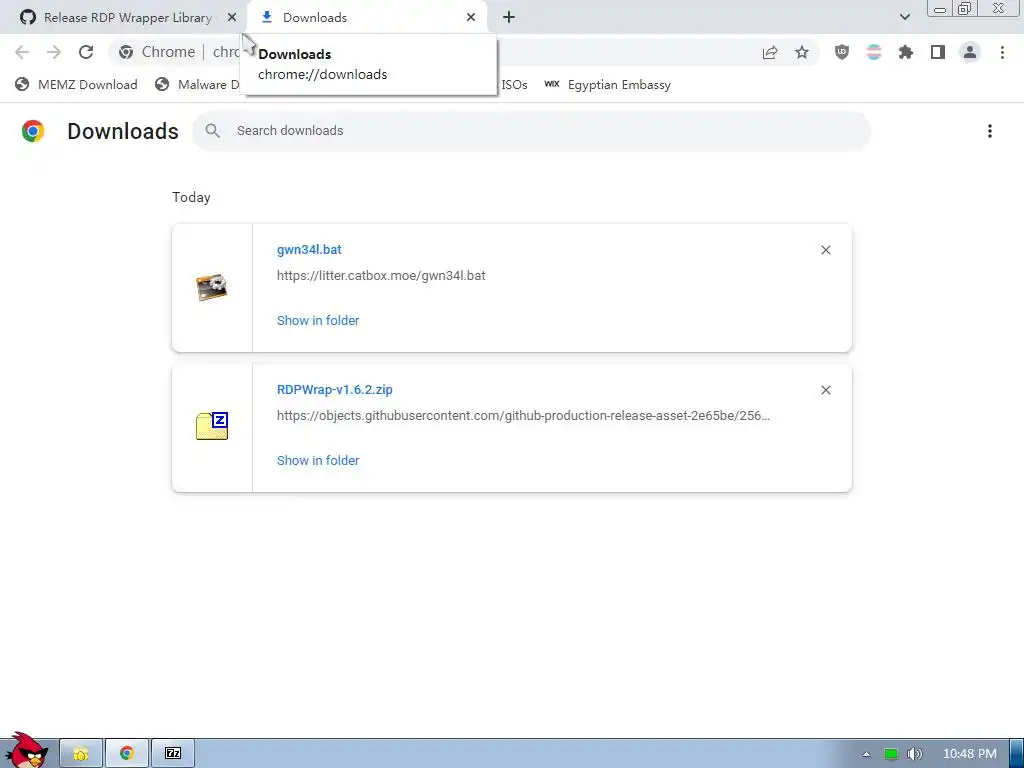
Task: Click the RDPWrap zip file icon
Action: click(212, 426)
